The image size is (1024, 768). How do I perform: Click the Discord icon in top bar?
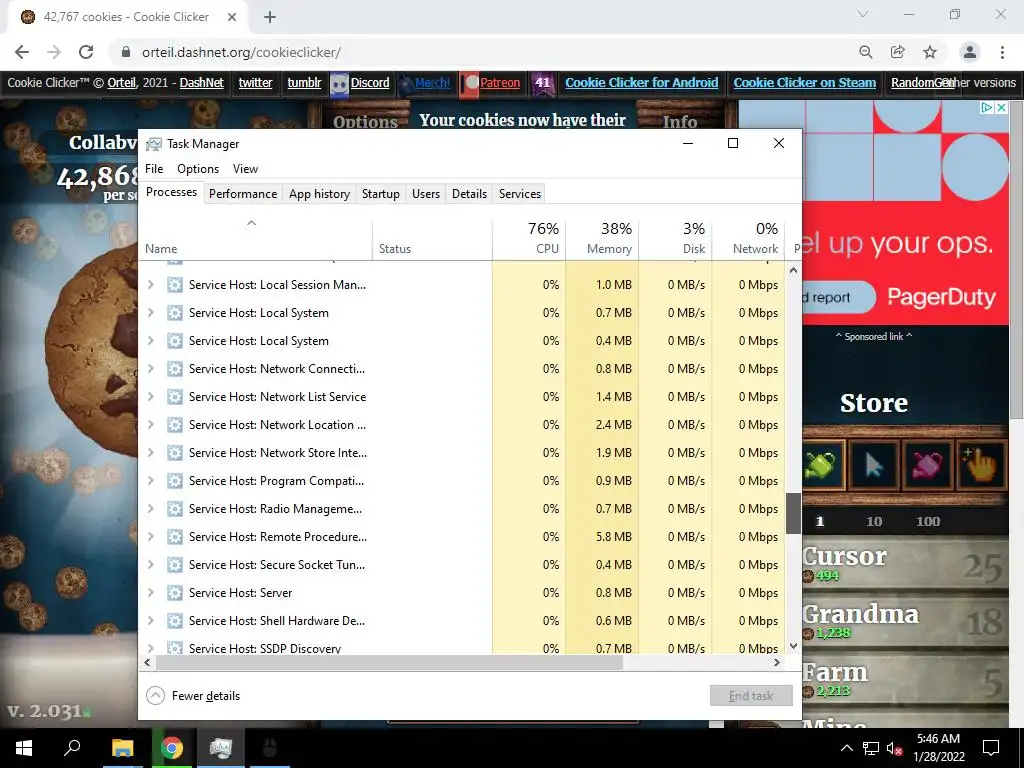click(x=340, y=84)
